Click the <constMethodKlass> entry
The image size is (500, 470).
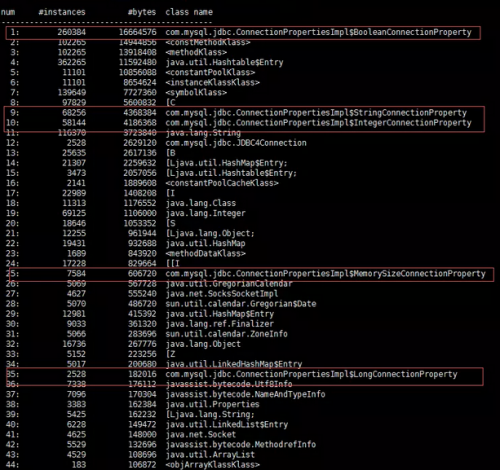(208, 42)
